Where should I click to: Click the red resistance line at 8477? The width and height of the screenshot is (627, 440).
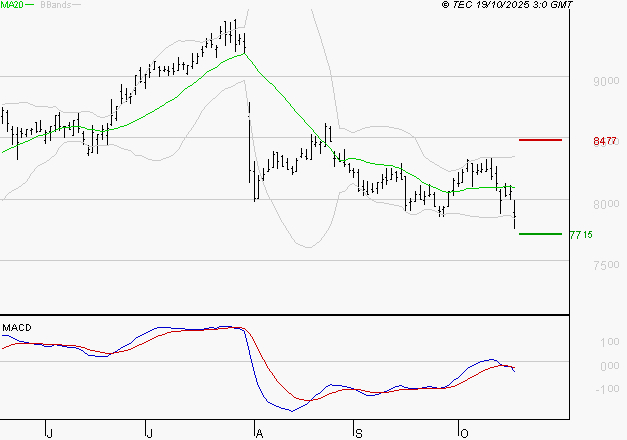540,140
